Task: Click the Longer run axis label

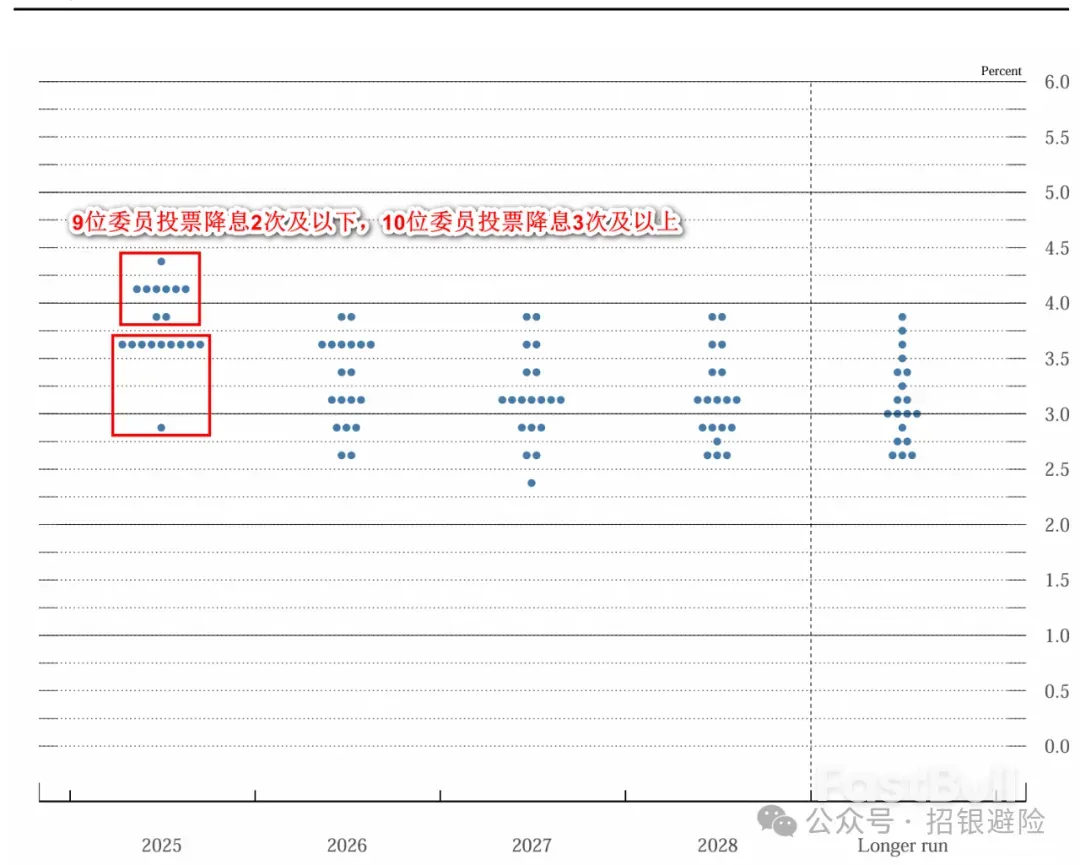Action: click(902, 847)
